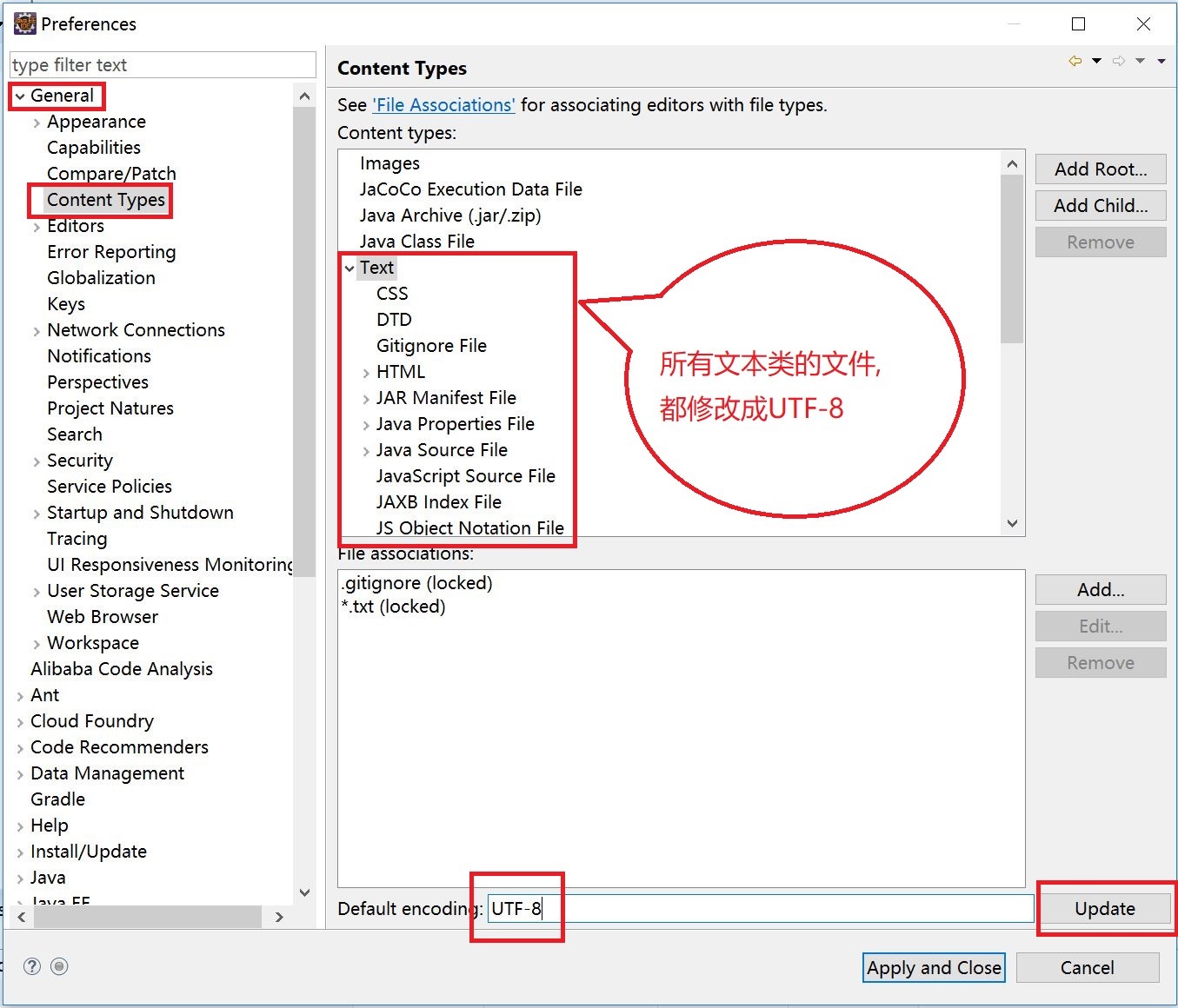Open the 'File Associations' link
The height and width of the screenshot is (1008, 1178).
(443, 105)
